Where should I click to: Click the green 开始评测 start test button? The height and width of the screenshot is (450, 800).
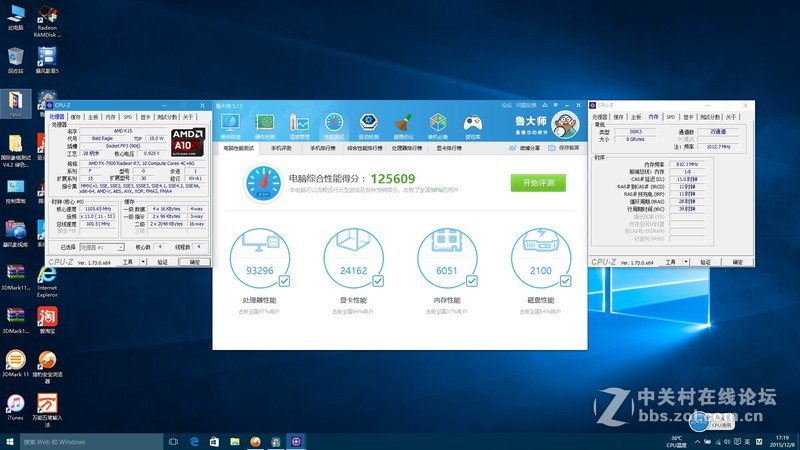pyautogui.click(x=538, y=183)
